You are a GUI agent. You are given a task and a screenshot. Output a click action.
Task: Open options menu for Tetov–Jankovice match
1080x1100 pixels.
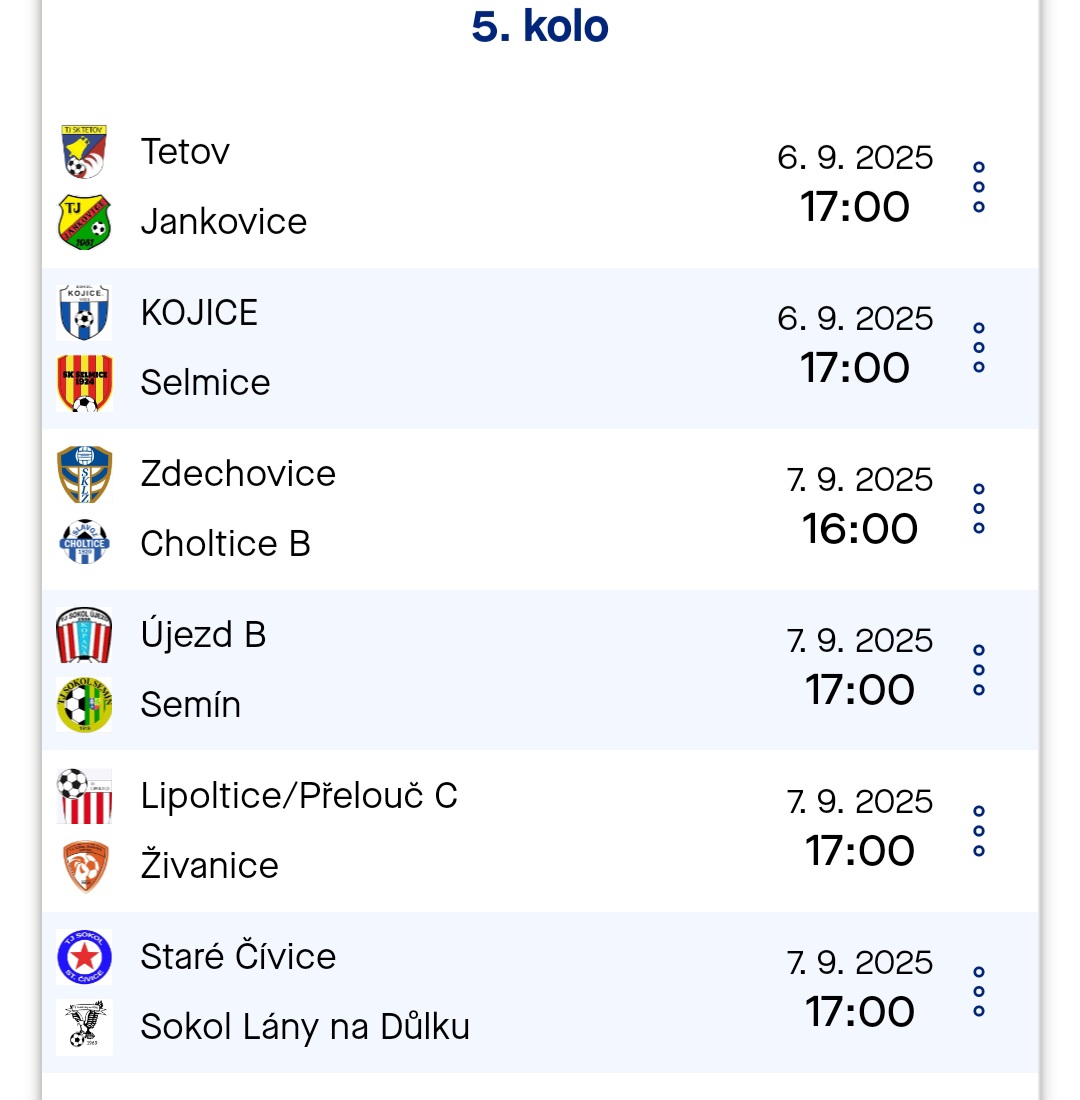pyautogui.click(x=979, y=187)
